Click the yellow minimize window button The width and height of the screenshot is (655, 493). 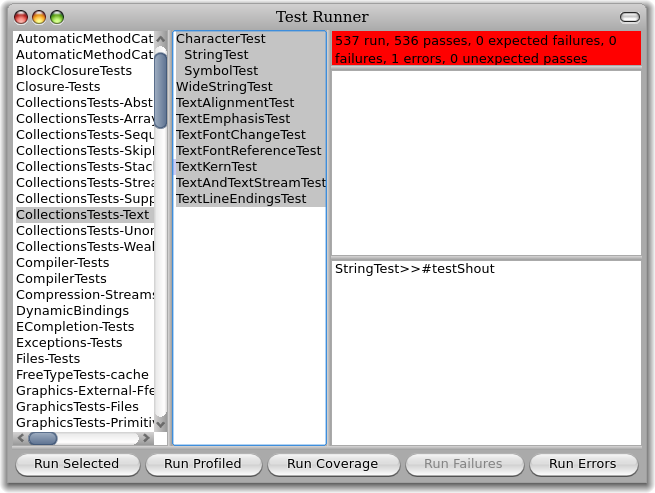[x=40, y=17]
